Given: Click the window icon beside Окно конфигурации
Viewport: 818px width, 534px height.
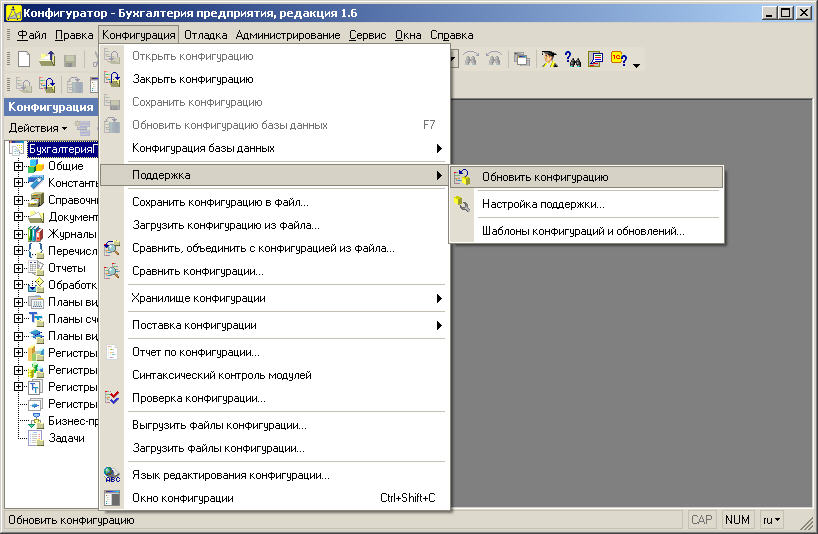Looking at the screenshot, I should point(112,498).
